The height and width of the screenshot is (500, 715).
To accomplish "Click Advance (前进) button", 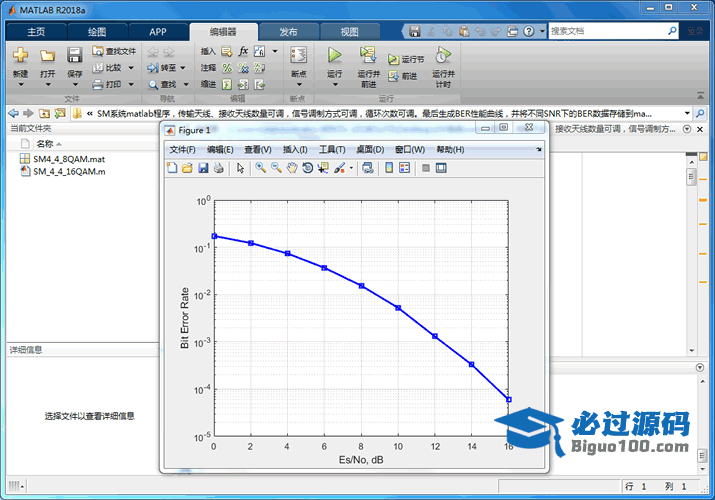I will [403, 76].
